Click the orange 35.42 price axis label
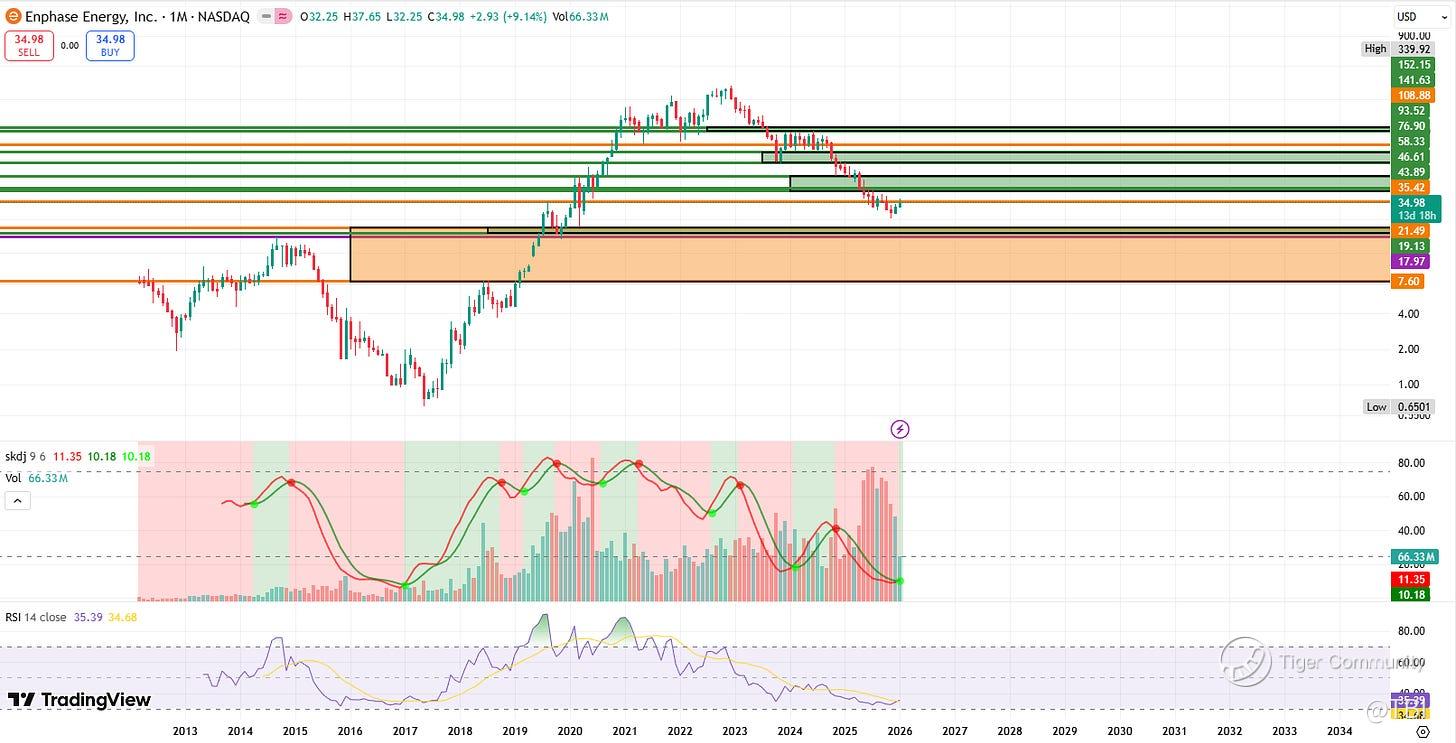This screenshot has width=1456, height=743. 1412,187
